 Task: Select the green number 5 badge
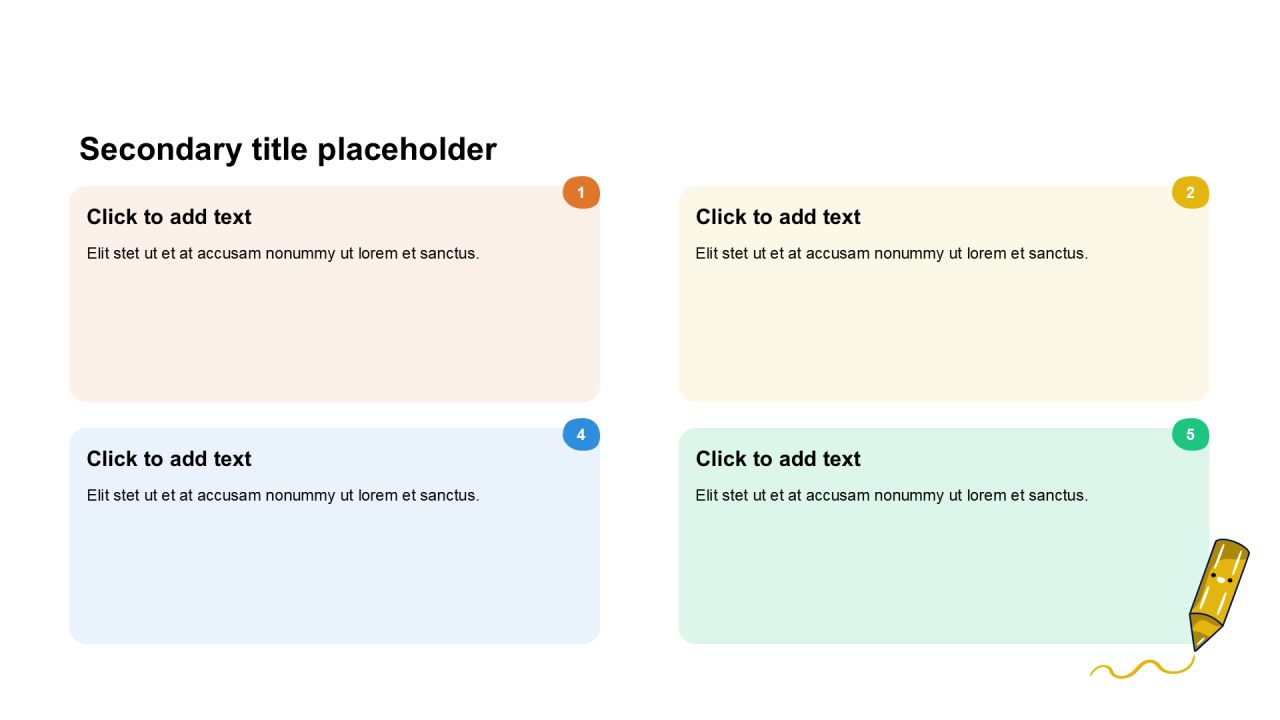(1190, 434)
